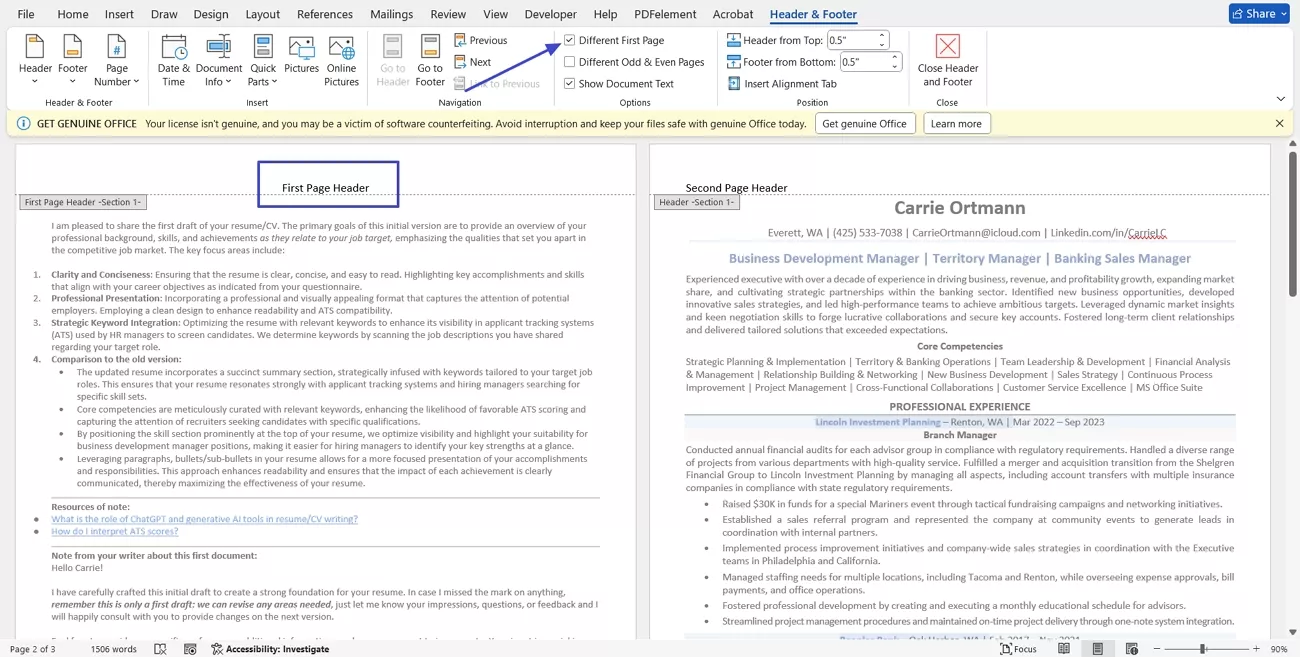Enable Different Odd & Even Pages
1300x657 pixels.
(x=570, y=62)
